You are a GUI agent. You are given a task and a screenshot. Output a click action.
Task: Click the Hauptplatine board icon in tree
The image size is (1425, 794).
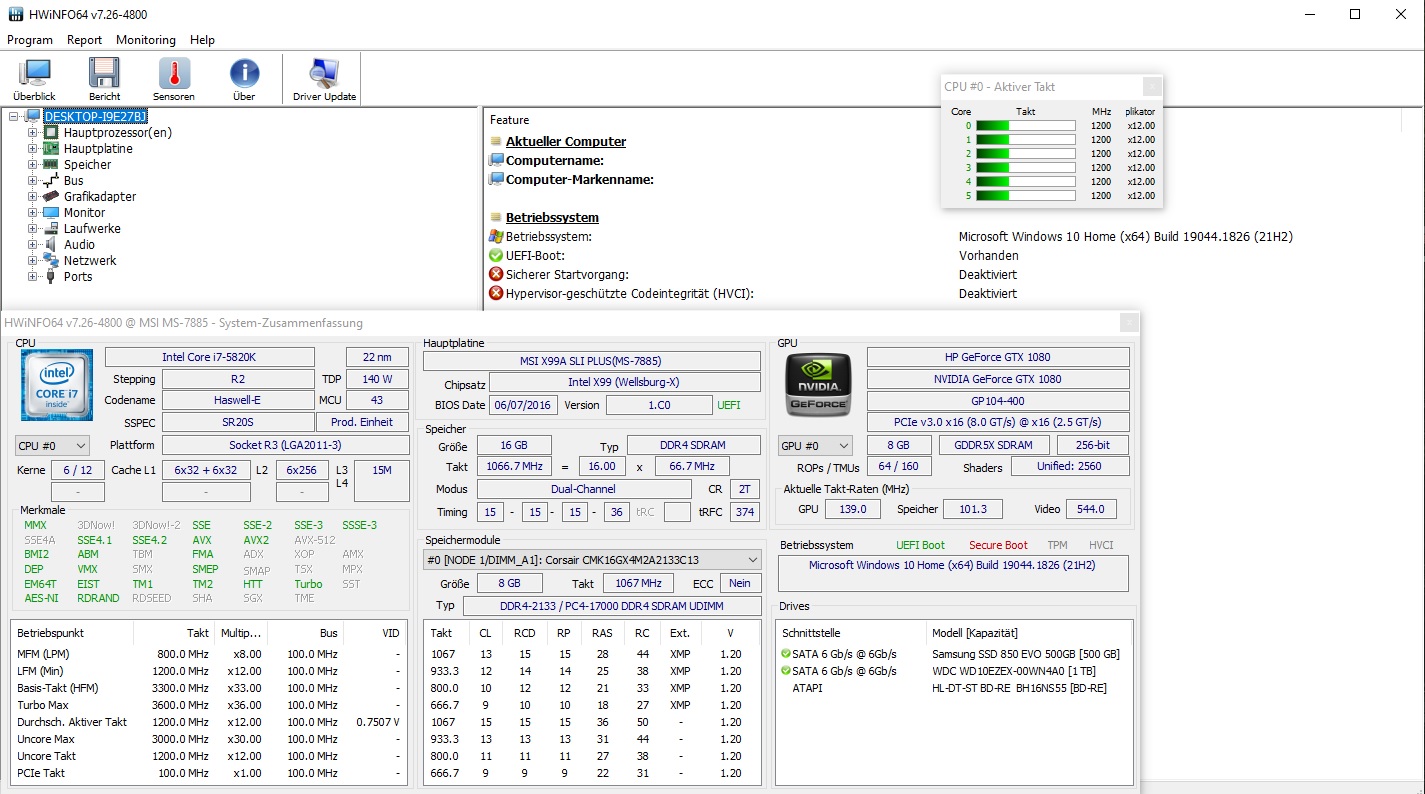(x=51, y=148)
